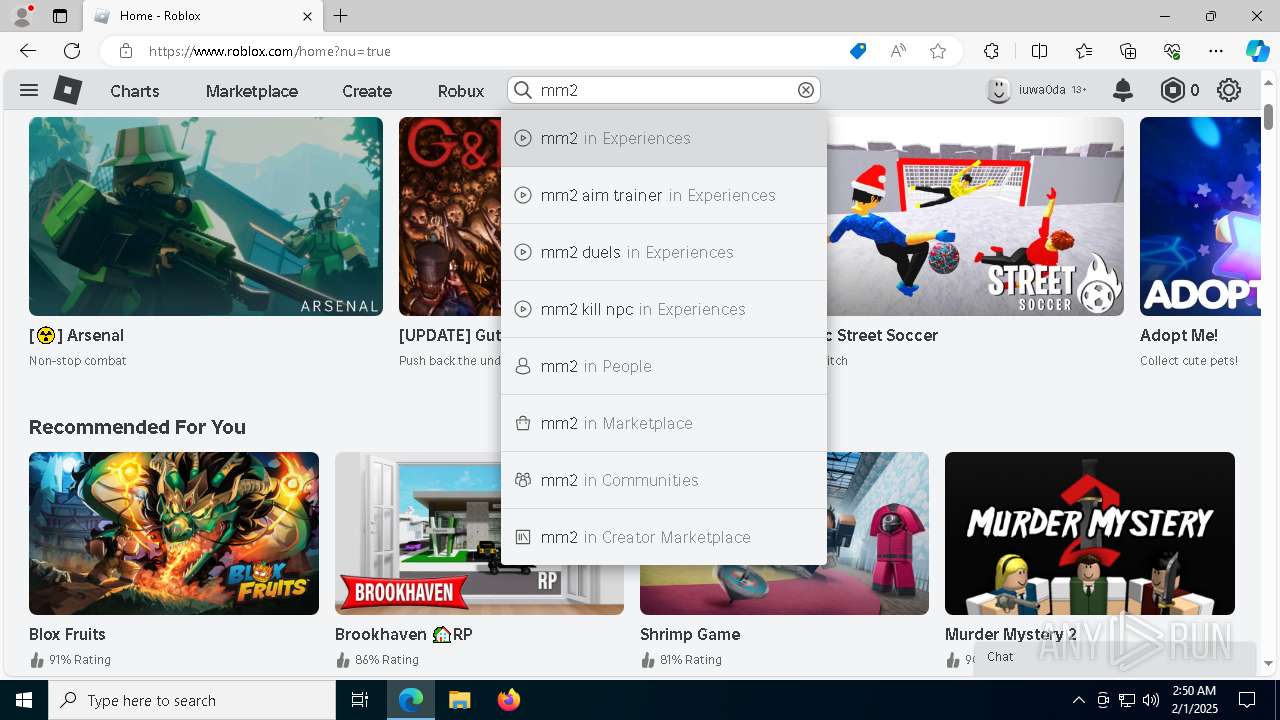Choose 'mm2 aim trainer' suggestion
Image resolution: width=1280 pixels, height=720 pixels.
[x=664, y=195]
